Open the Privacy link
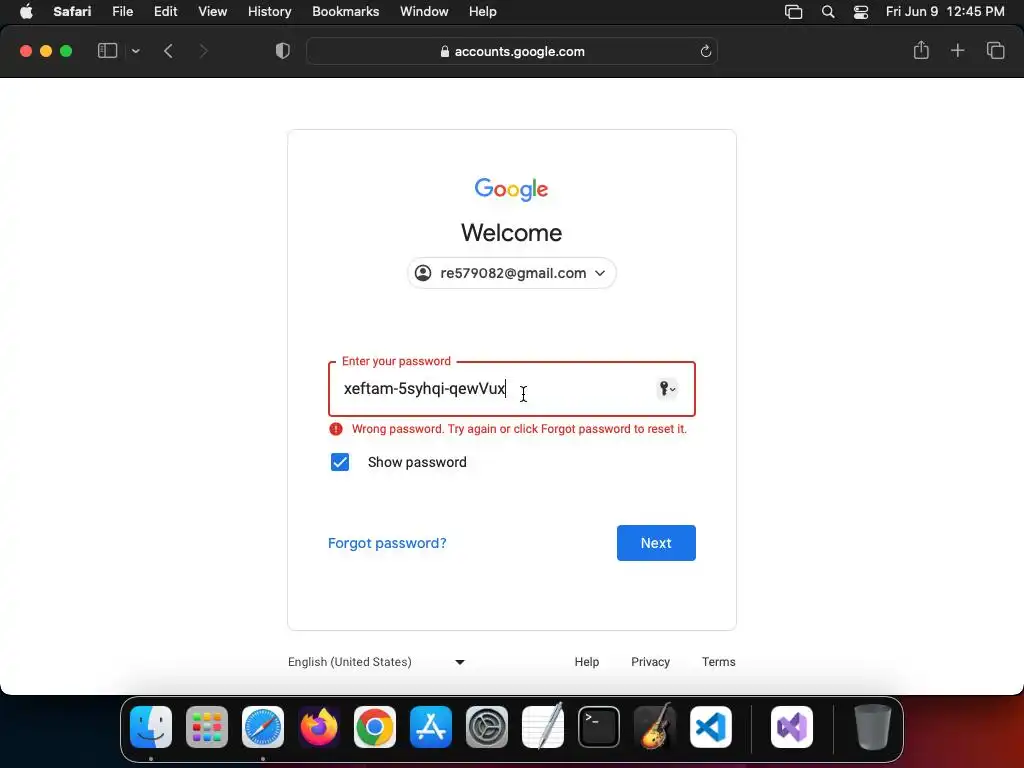 click(x=650, y=662)
